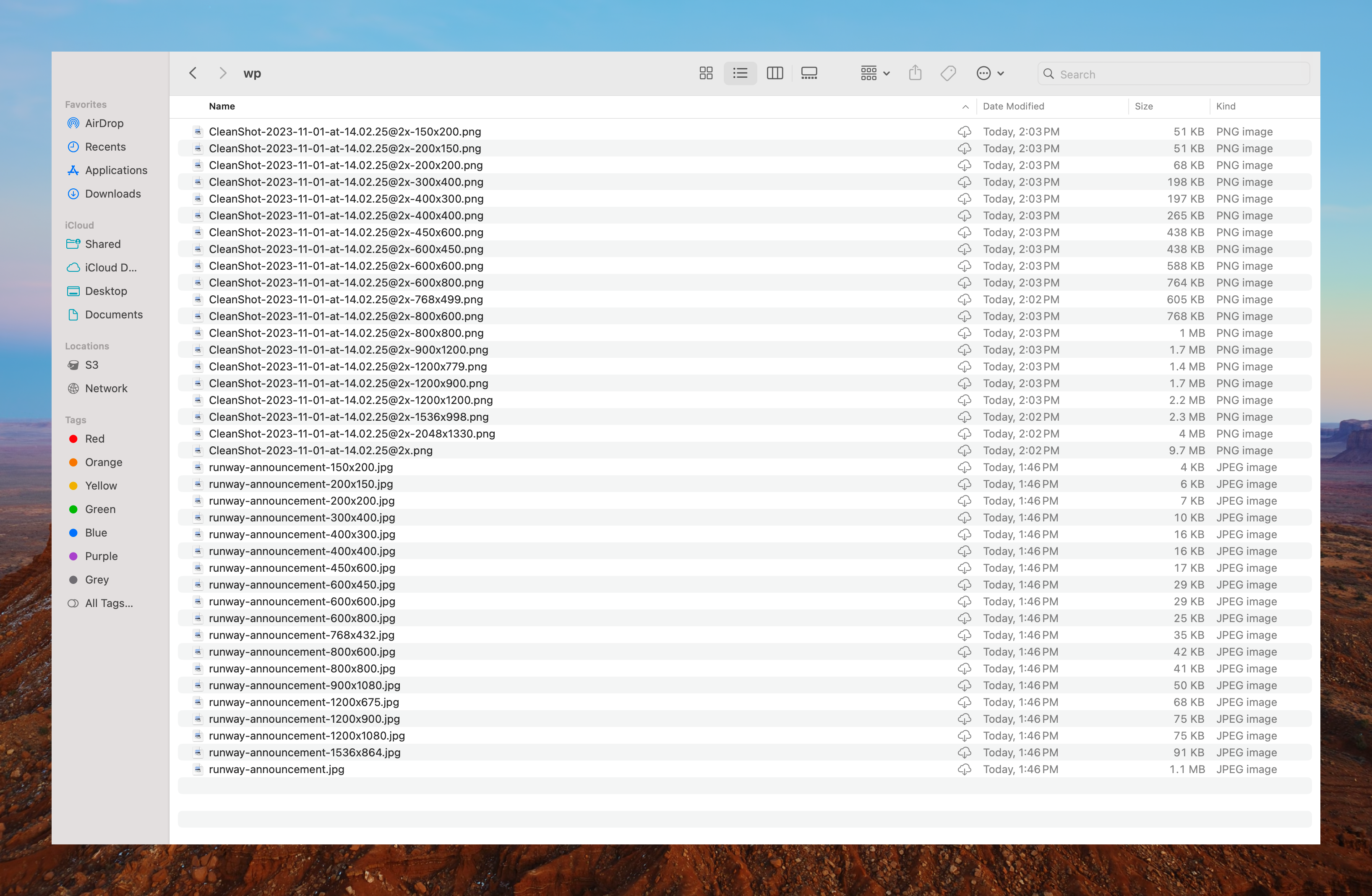This screenshot has height=896, width=1372.
Task: Select the AirDrop sidebar item
Action: coord(104,123)
